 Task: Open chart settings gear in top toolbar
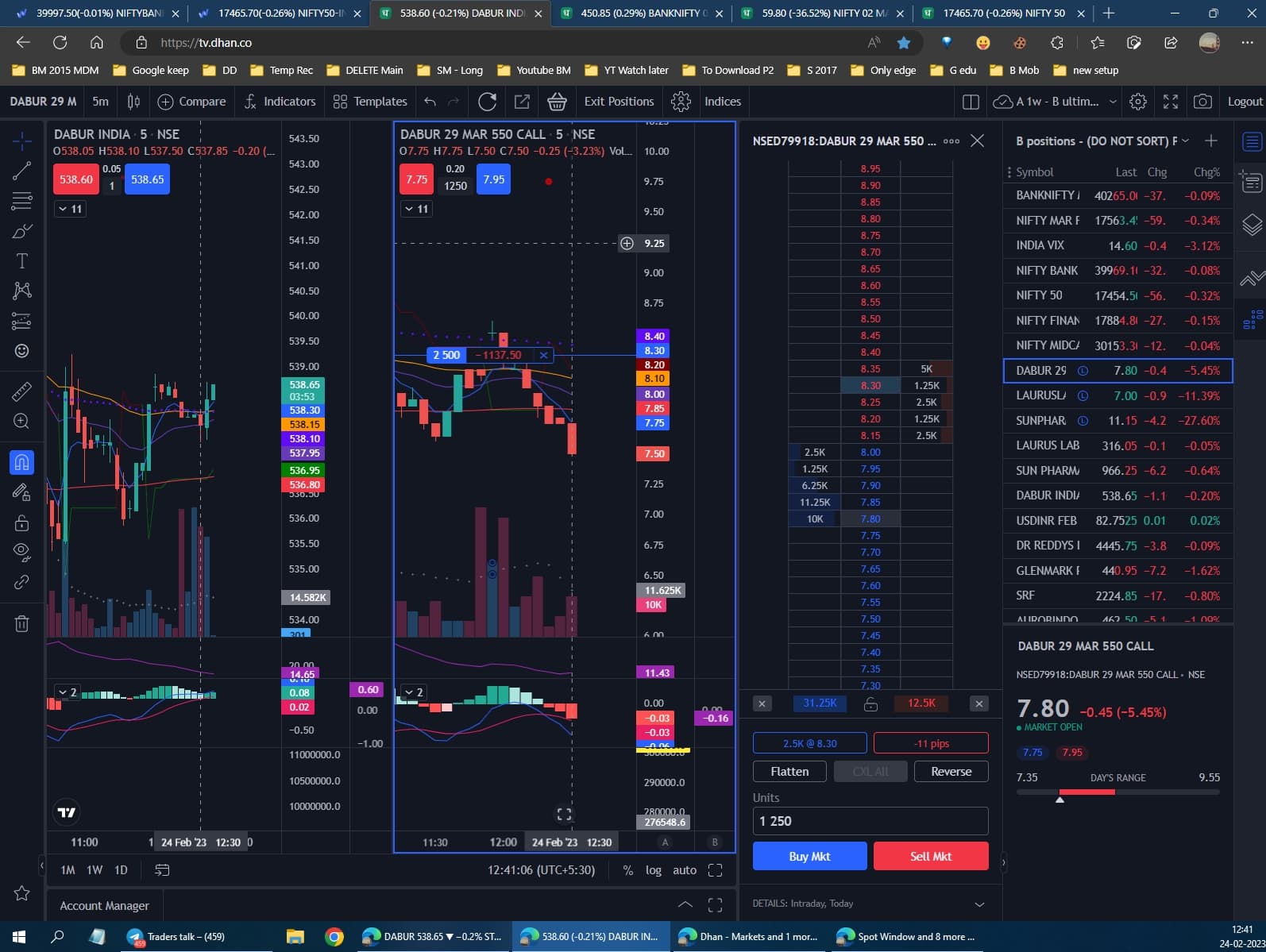(1137, 102)
